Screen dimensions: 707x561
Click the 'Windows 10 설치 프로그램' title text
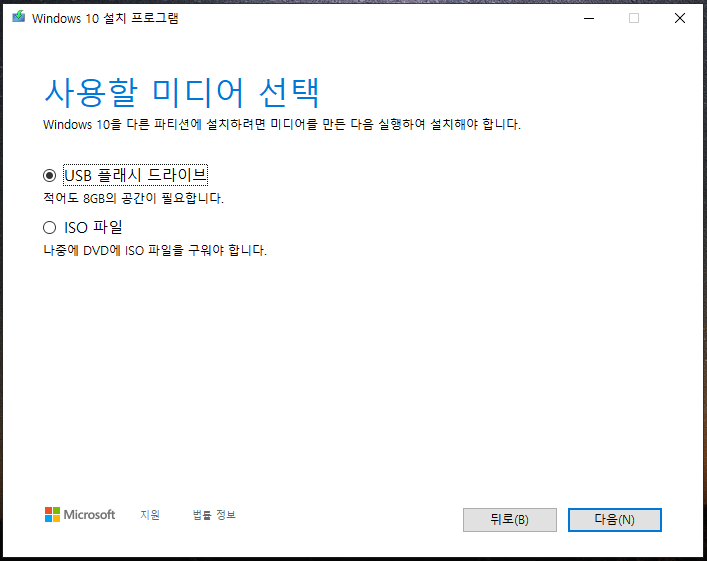[105, 18]
